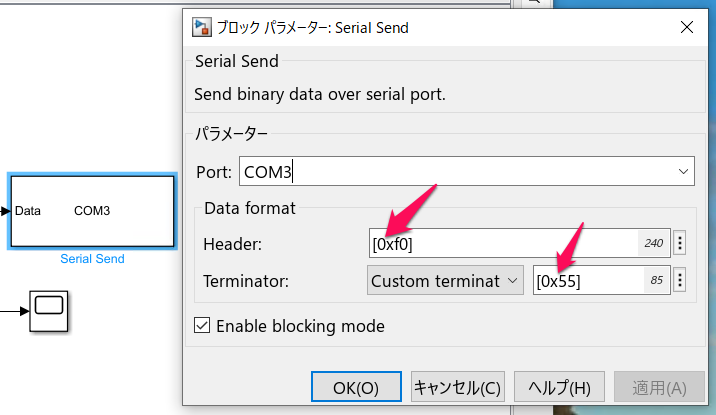This screenshot has width=716, height=415.
Task: Click the キャンセル(C) cancel button
Action: (458, 387)
